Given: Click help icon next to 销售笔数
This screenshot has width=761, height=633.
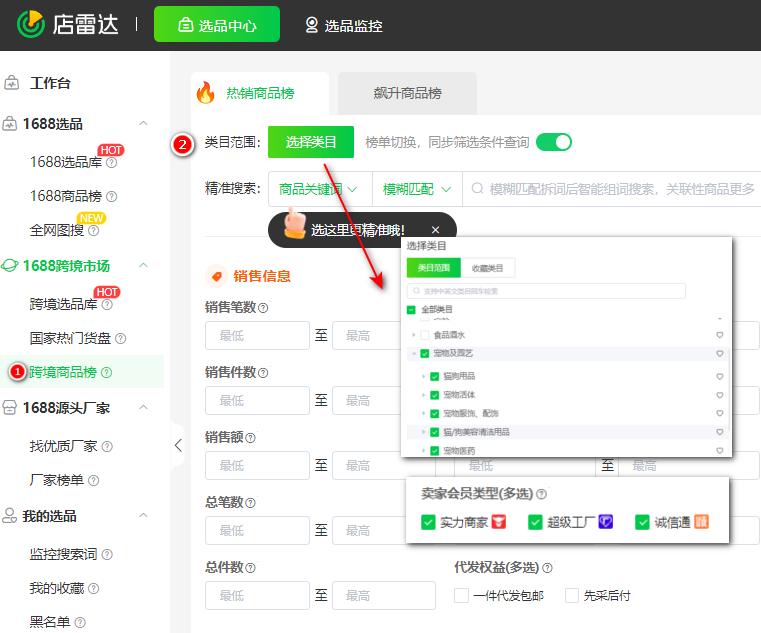Looking at the screenshot, I should click(263, 308).
